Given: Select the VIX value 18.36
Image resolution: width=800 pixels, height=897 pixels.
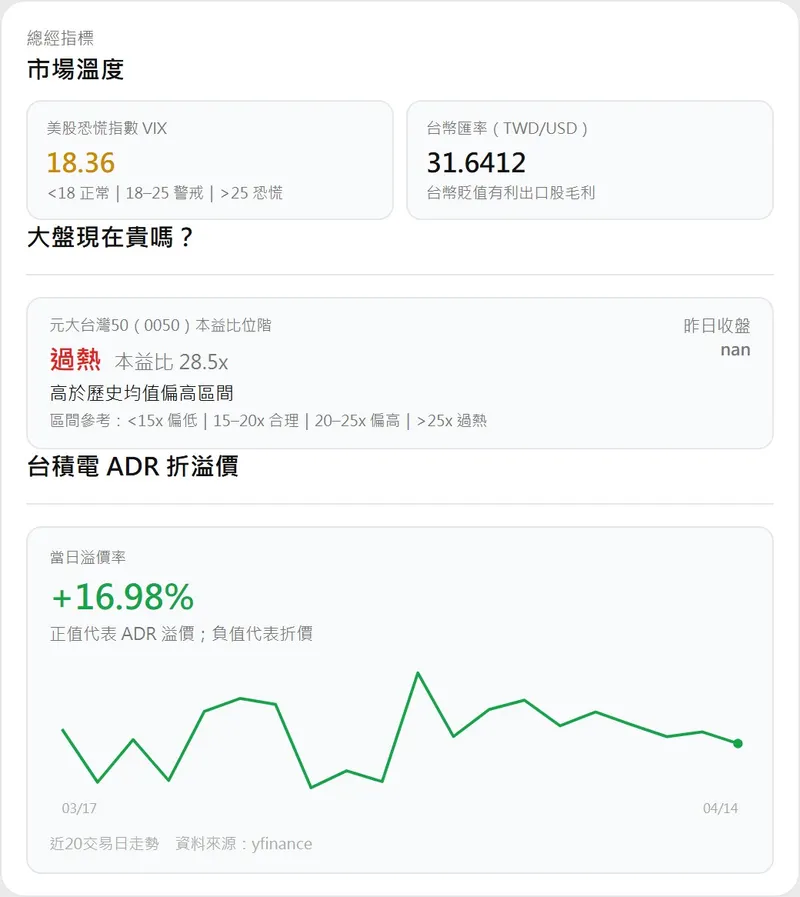Looking at the screenshot, I should [81, 162].
